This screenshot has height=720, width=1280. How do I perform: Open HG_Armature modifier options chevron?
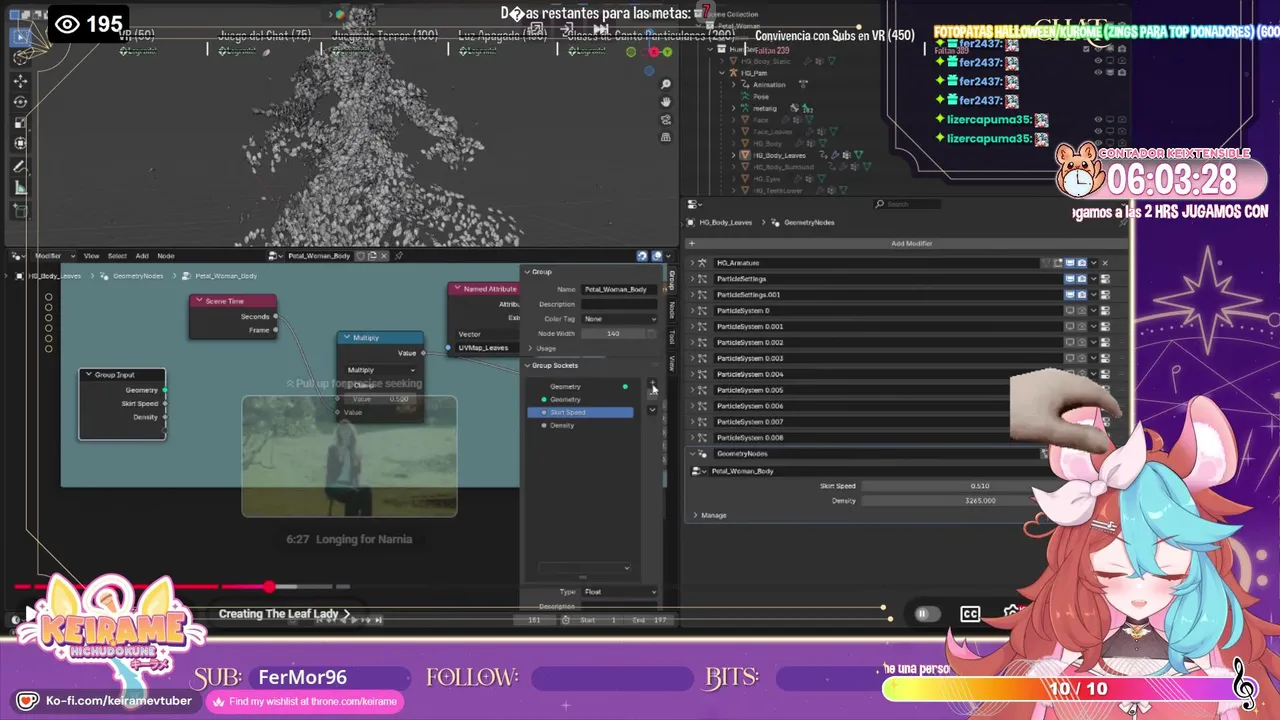click(x=1093, y=263)
